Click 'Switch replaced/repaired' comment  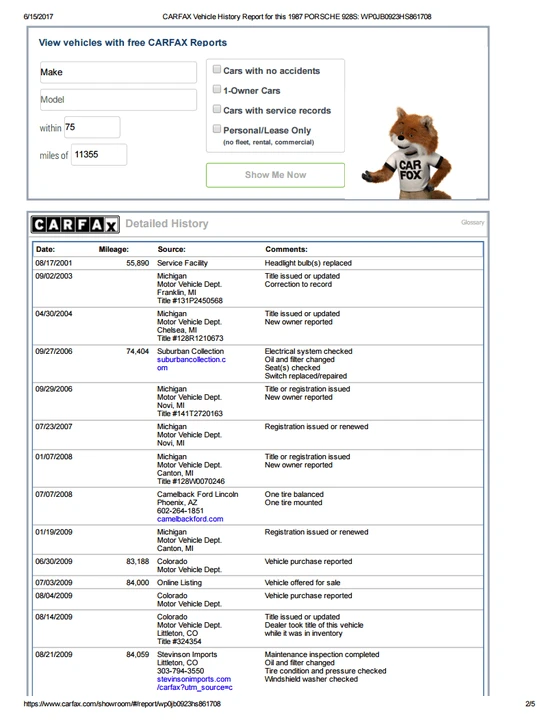point(306,376)
